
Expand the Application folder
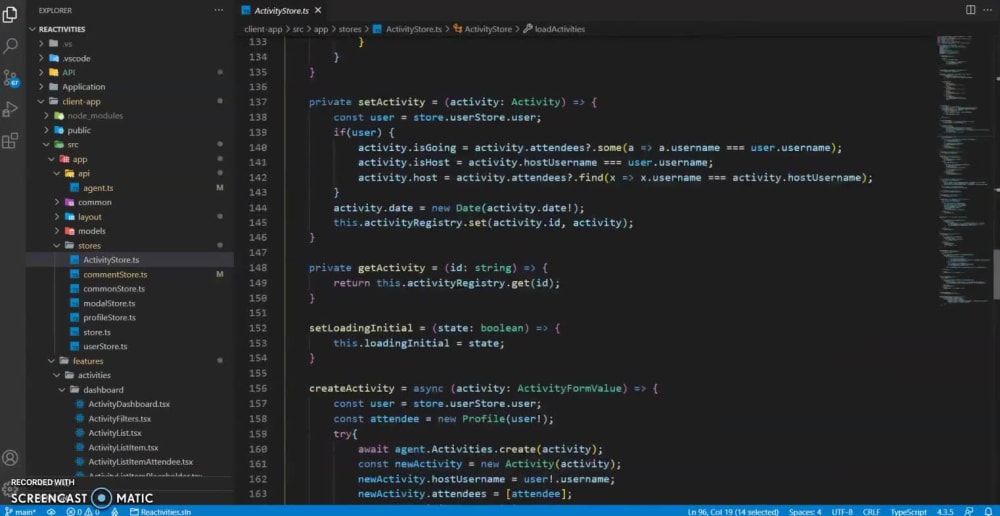pyautogui.click(x=130, y=87)
